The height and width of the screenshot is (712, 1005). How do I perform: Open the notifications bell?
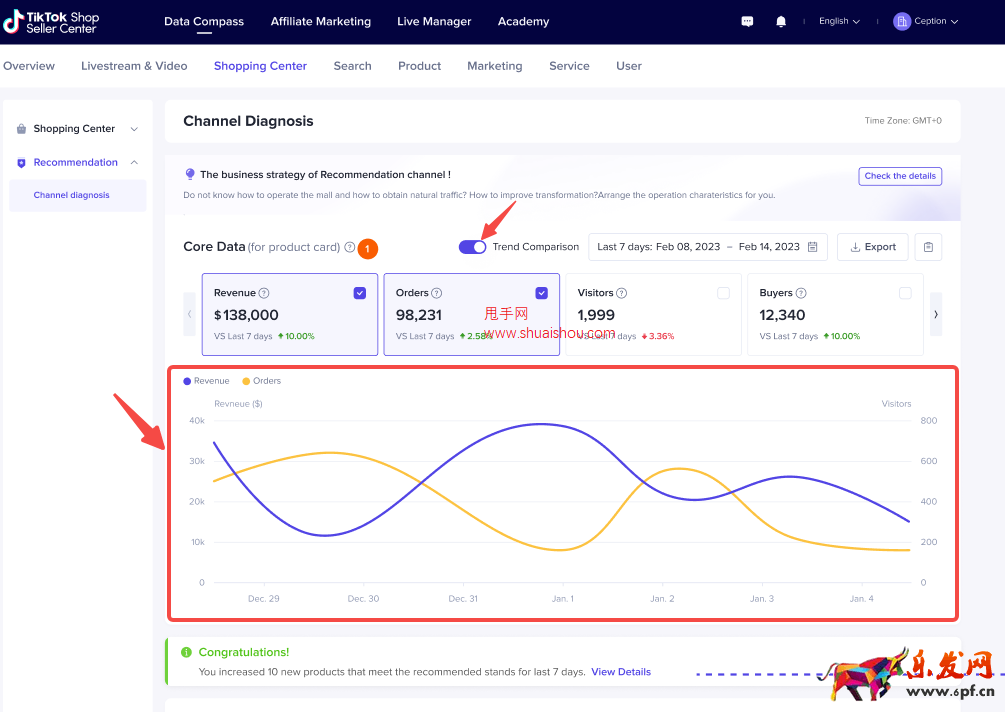tap(781, 21)
